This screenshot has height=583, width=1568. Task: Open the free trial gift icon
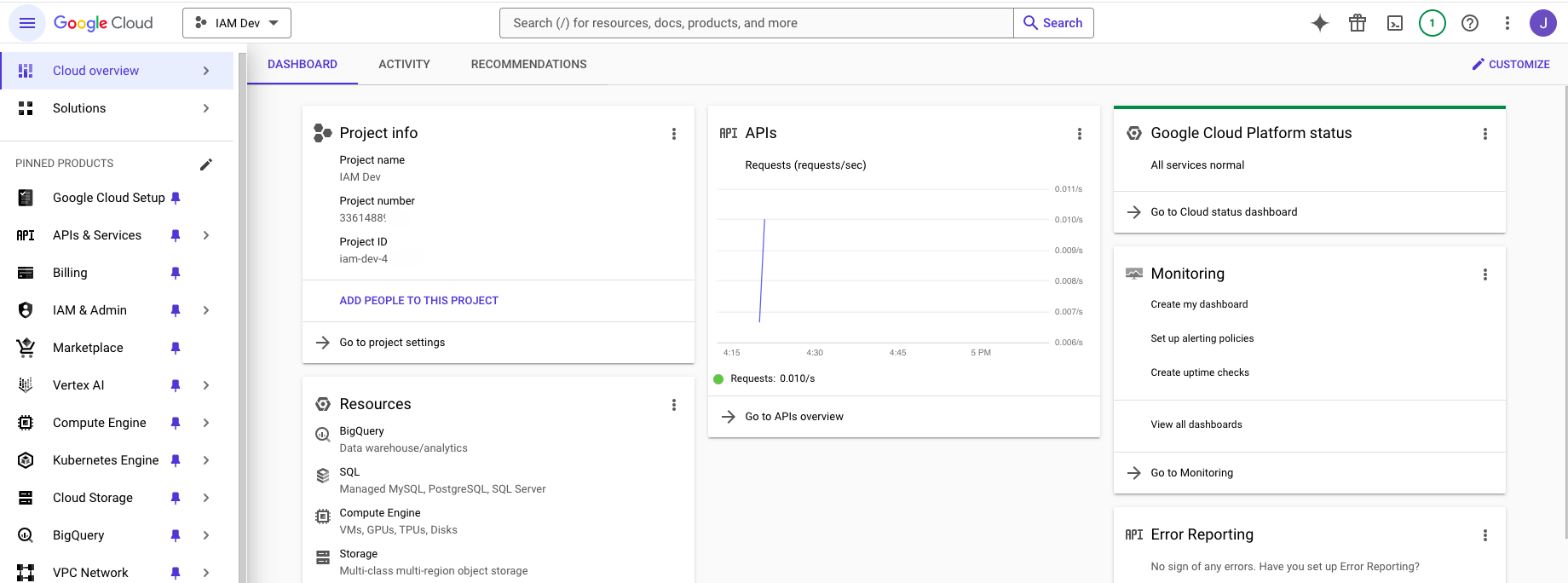(1358, 23)
